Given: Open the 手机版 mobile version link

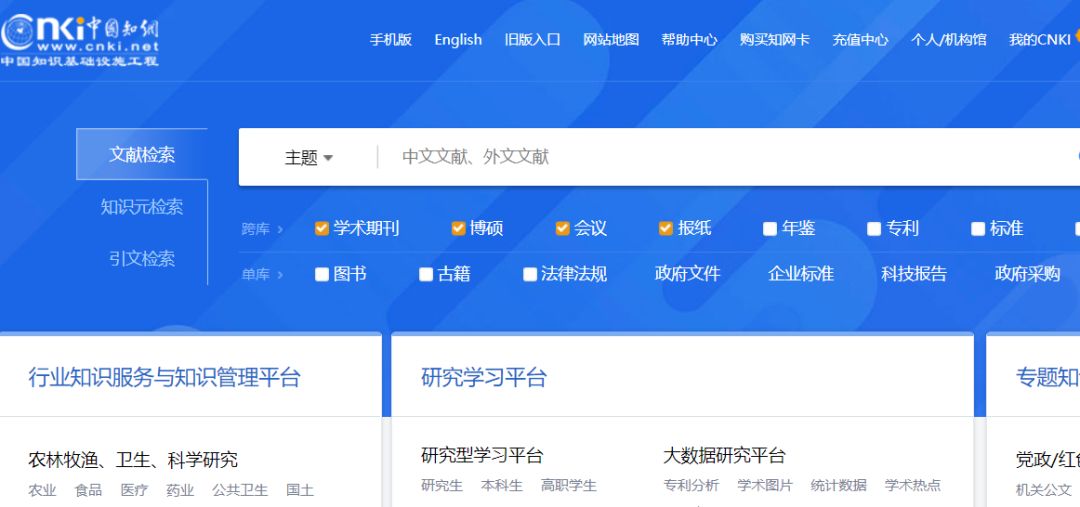Looking at the screenshot, I should click(x=391, y=40).
